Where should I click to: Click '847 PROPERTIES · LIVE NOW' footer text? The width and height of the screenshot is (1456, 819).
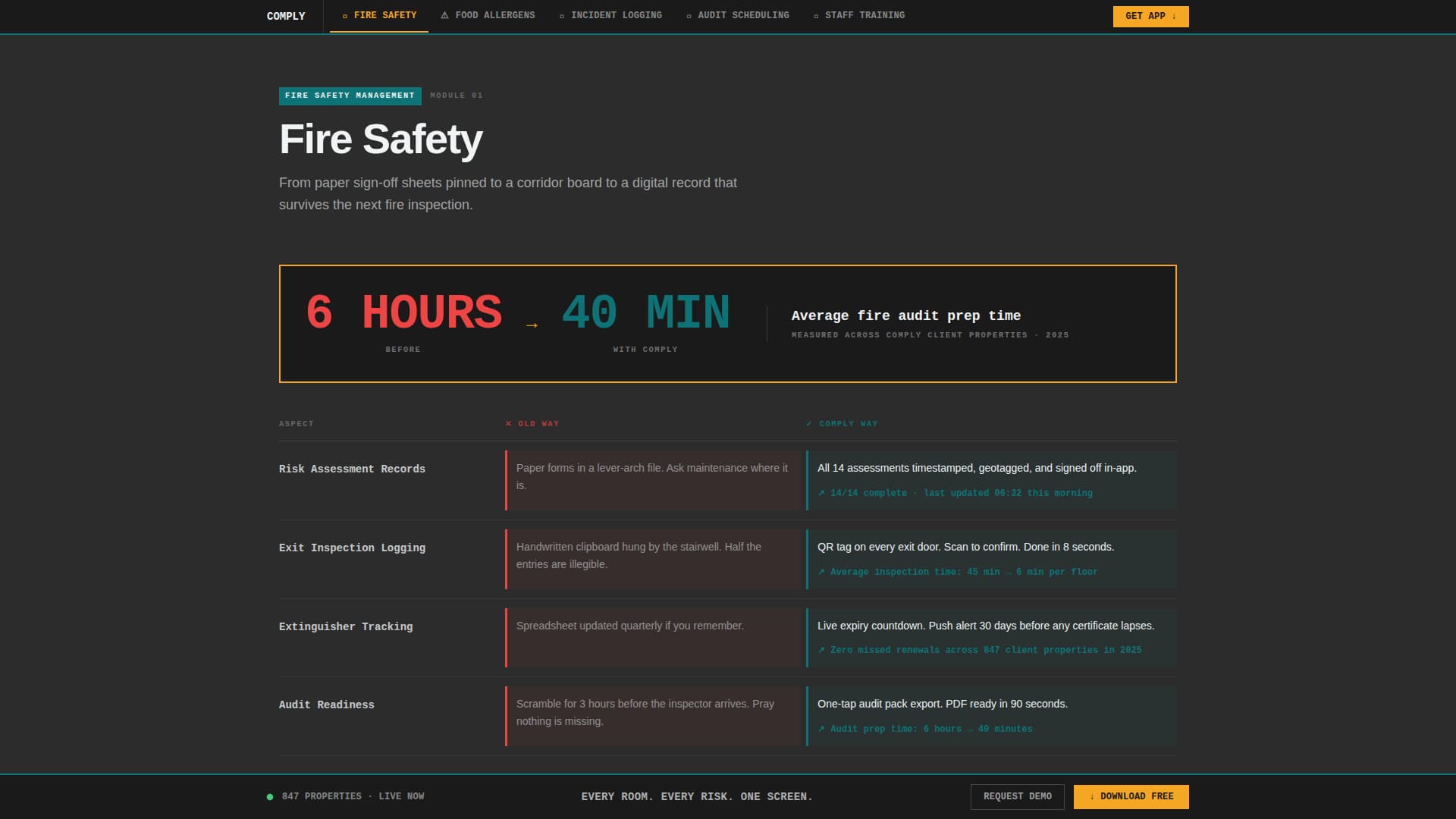[353, 797]
